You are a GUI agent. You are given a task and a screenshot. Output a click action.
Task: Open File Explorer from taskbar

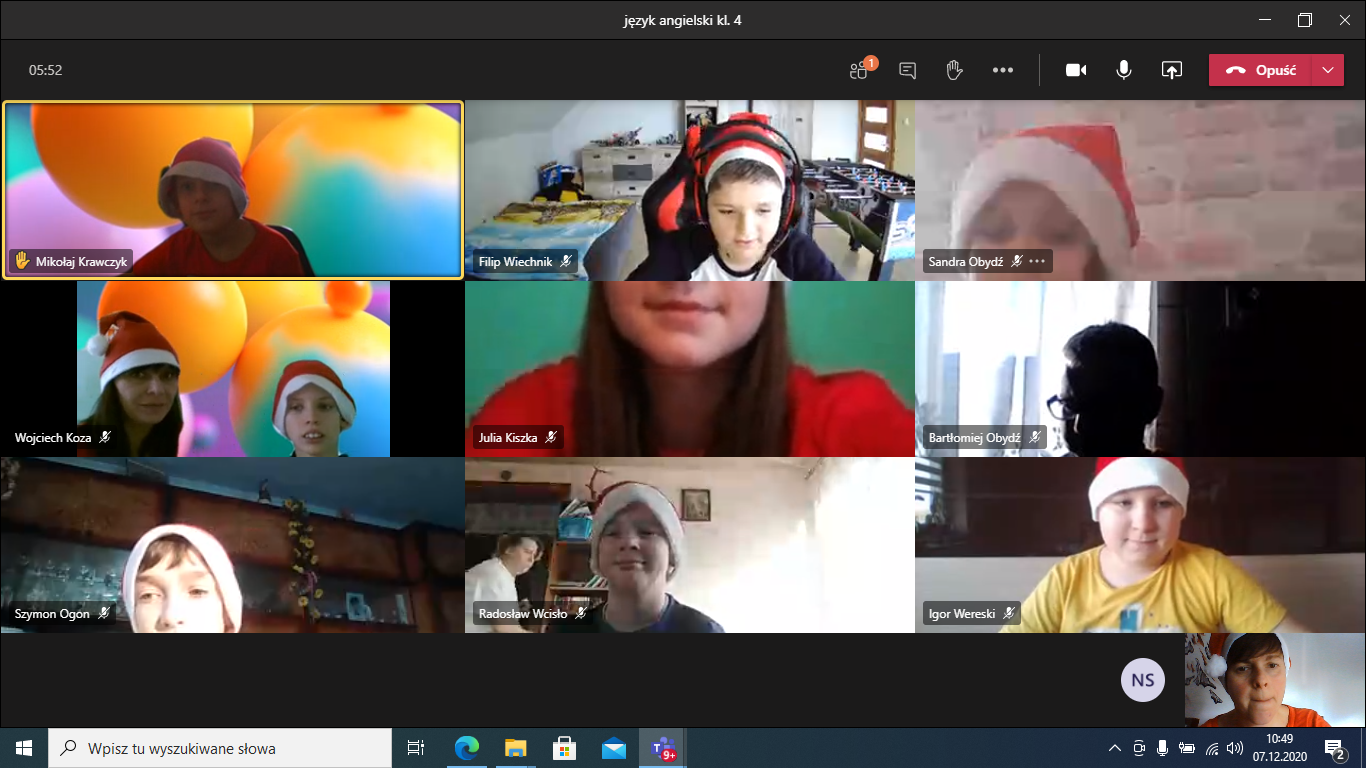(x=515, y=748)
